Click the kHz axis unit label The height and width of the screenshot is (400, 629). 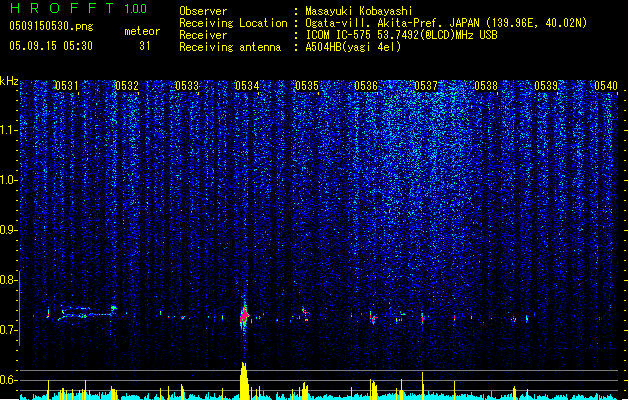click(9, 81)
